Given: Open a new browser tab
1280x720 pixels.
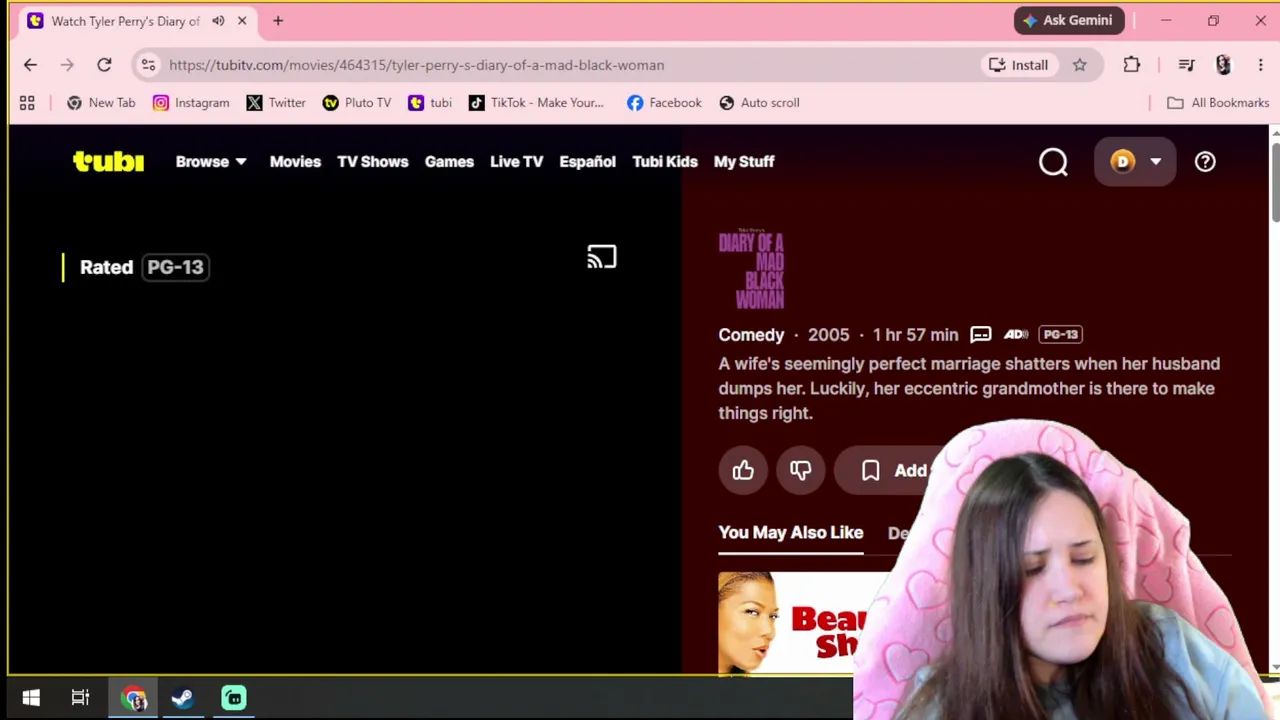Looking at the screenshot, I should pyautogui.click(x=278, y=21).
